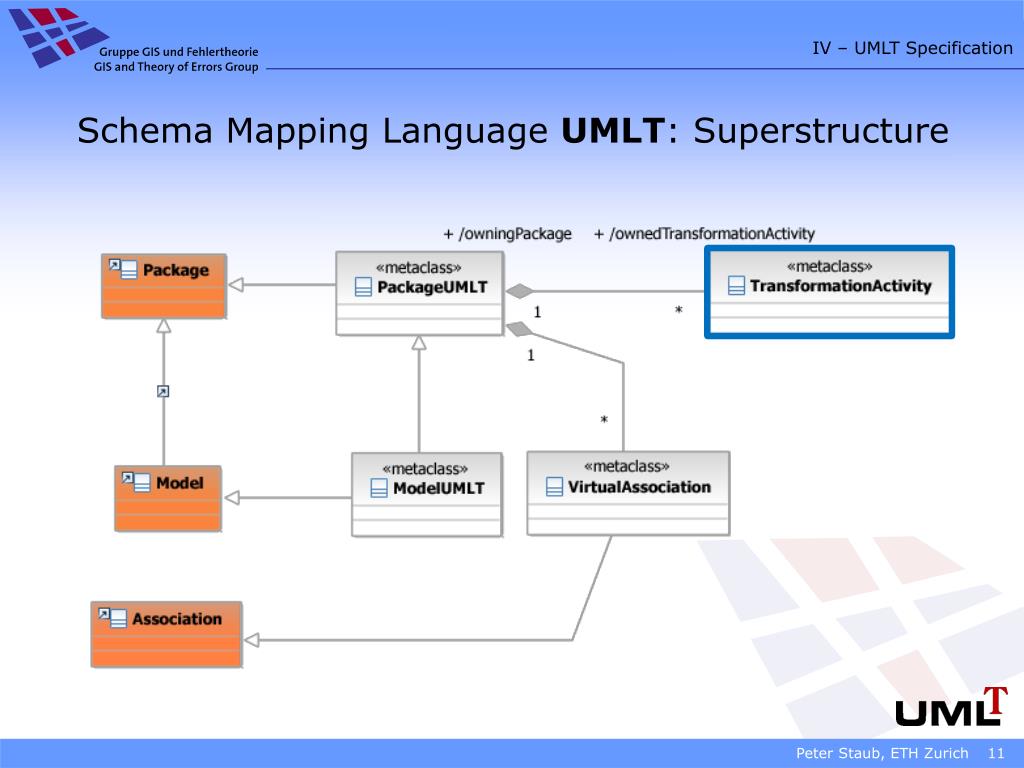Click "GIS and Theory of Errors Group" text
Viewport: 1024px width, 768px height.
[176, 67]
